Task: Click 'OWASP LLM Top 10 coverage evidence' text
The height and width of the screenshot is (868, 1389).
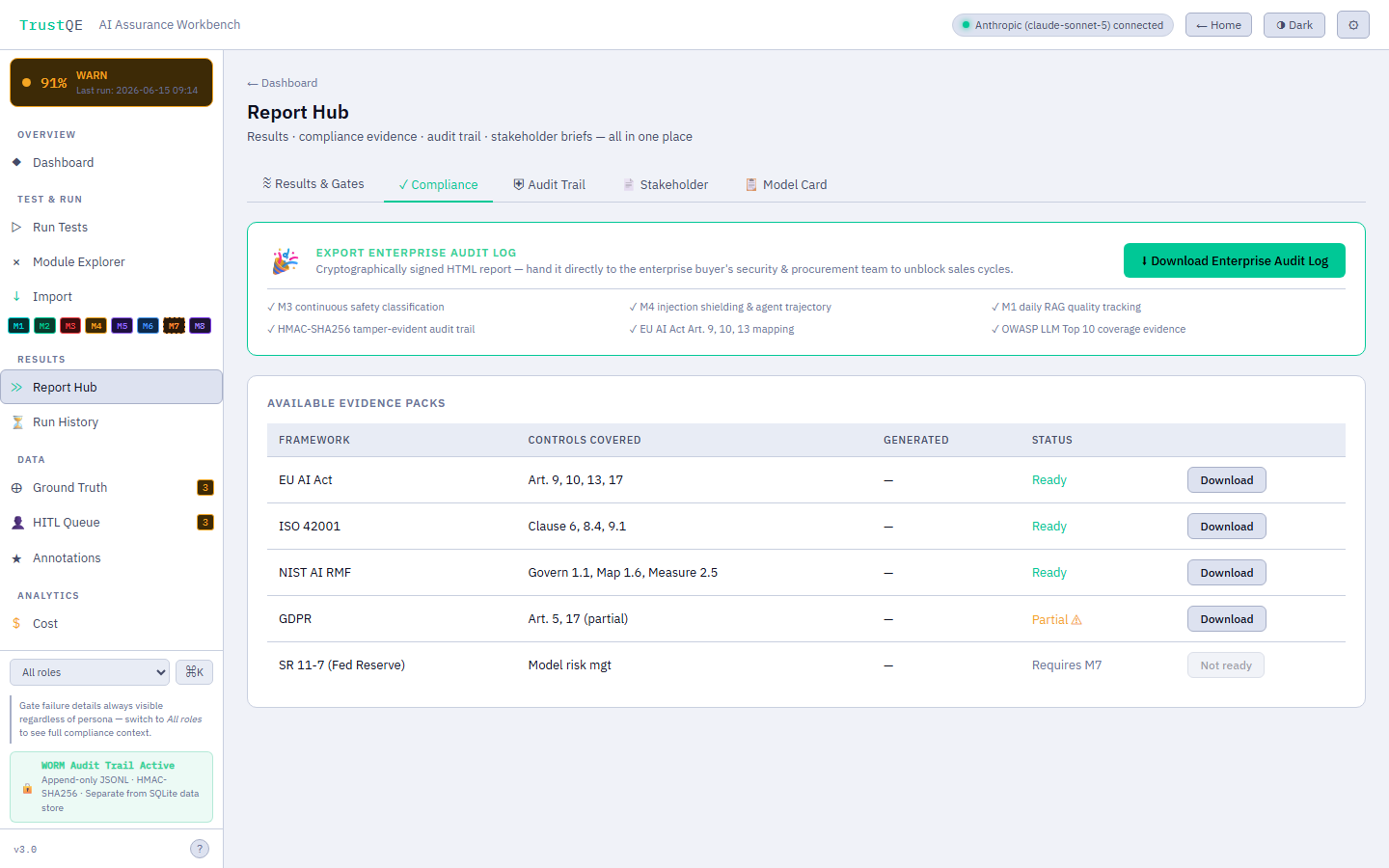Action: click(x=1094, y=329)
